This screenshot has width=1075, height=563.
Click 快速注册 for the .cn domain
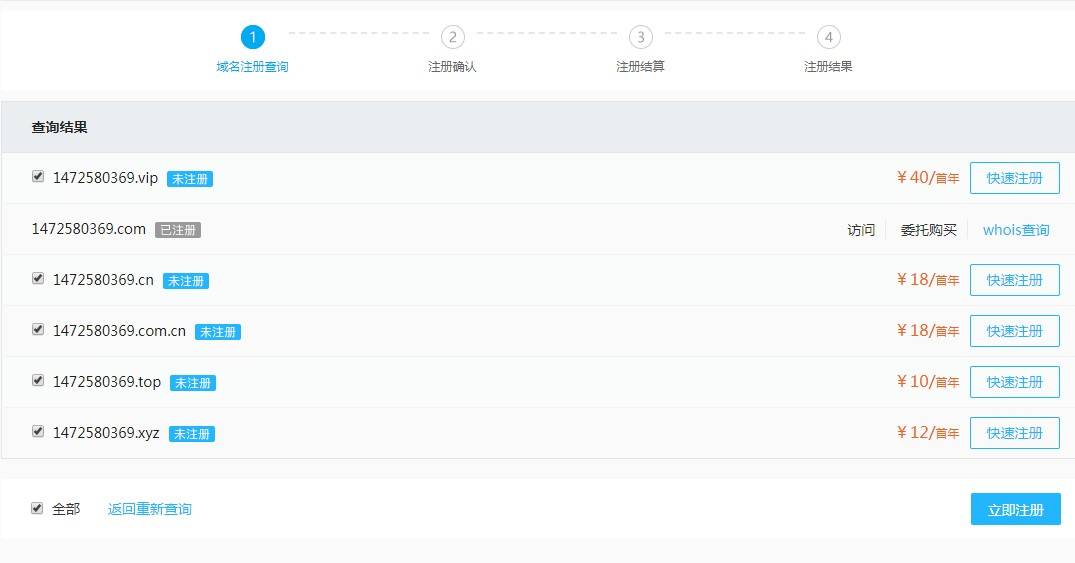pos(1015,280)
